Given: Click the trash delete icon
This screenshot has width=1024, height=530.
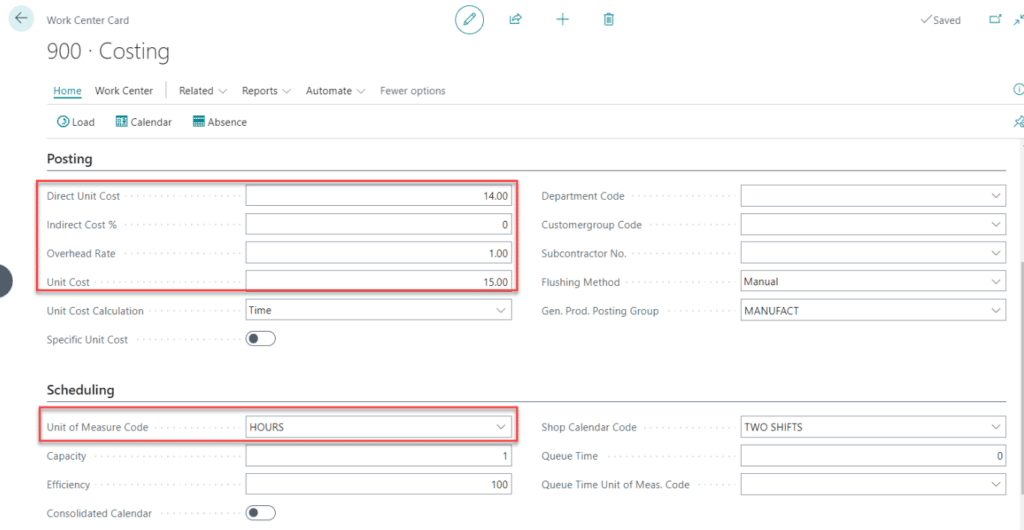Looking at the screenshot, I should click(609, 19).
